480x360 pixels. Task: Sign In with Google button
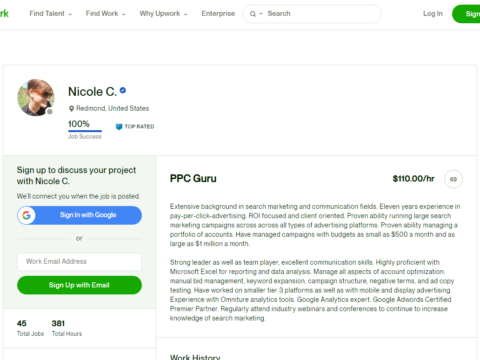pos(79,215)
